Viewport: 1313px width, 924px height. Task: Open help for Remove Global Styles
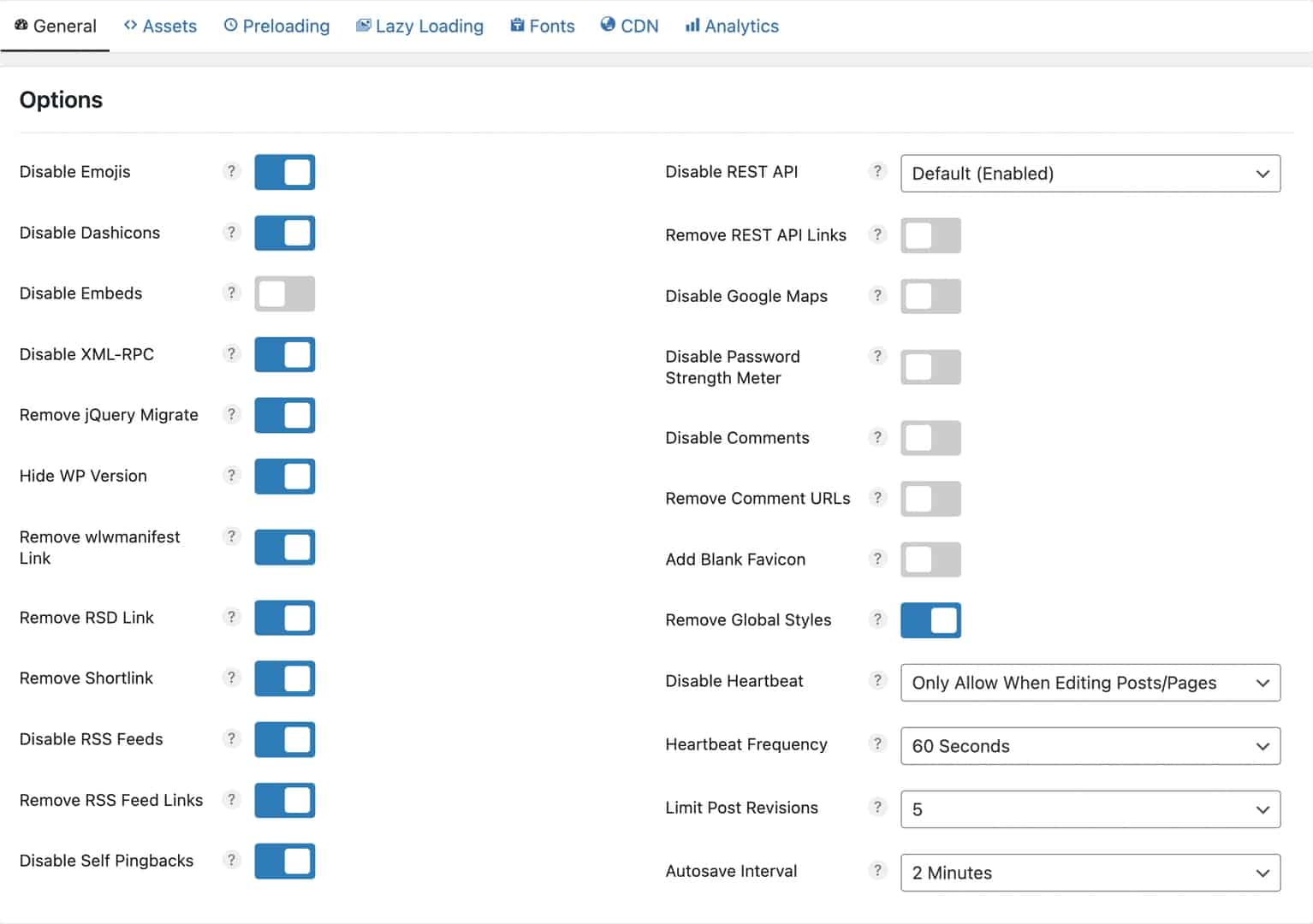tap(877, 619)
